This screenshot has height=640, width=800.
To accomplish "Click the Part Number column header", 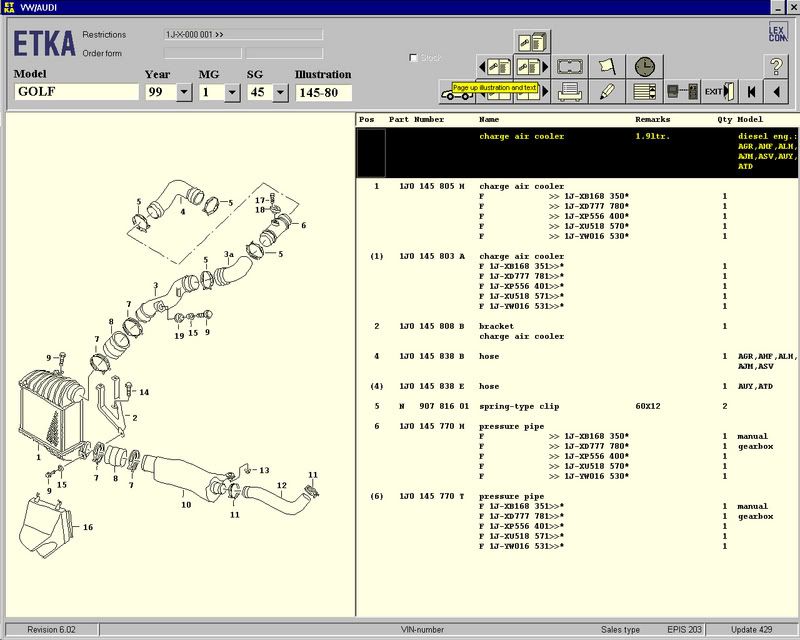I will (x=416, y=119).
